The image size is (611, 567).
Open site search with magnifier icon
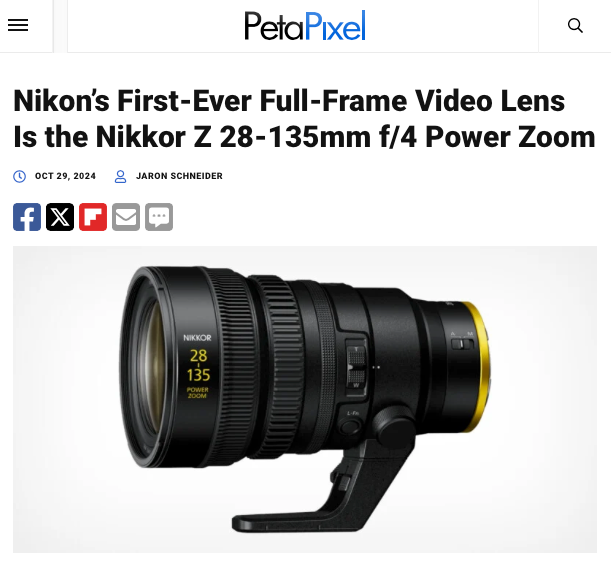[575, 26]
